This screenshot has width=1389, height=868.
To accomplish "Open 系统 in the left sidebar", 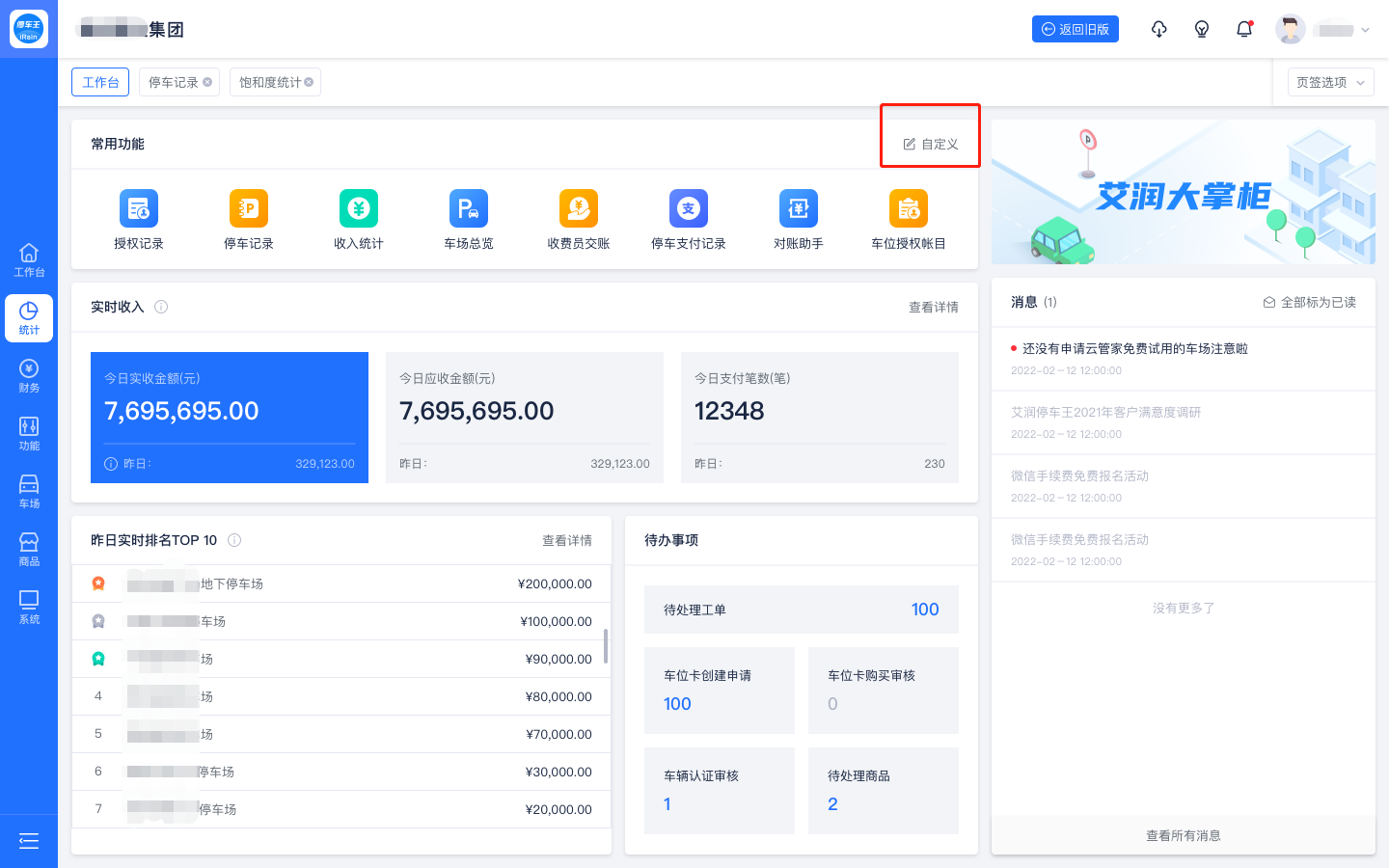I will point(29,608).
